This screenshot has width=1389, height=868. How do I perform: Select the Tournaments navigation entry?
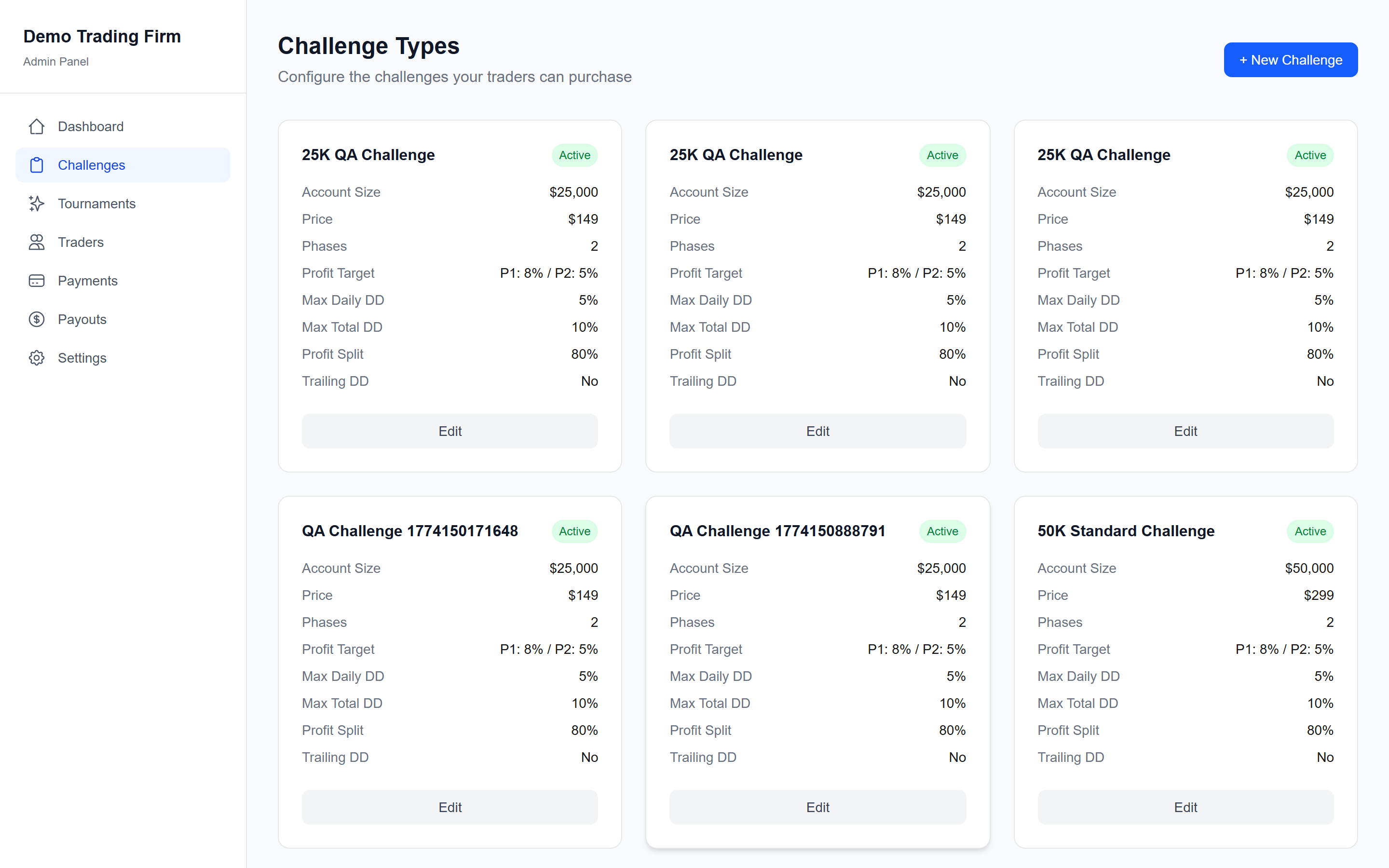point(96,203)
